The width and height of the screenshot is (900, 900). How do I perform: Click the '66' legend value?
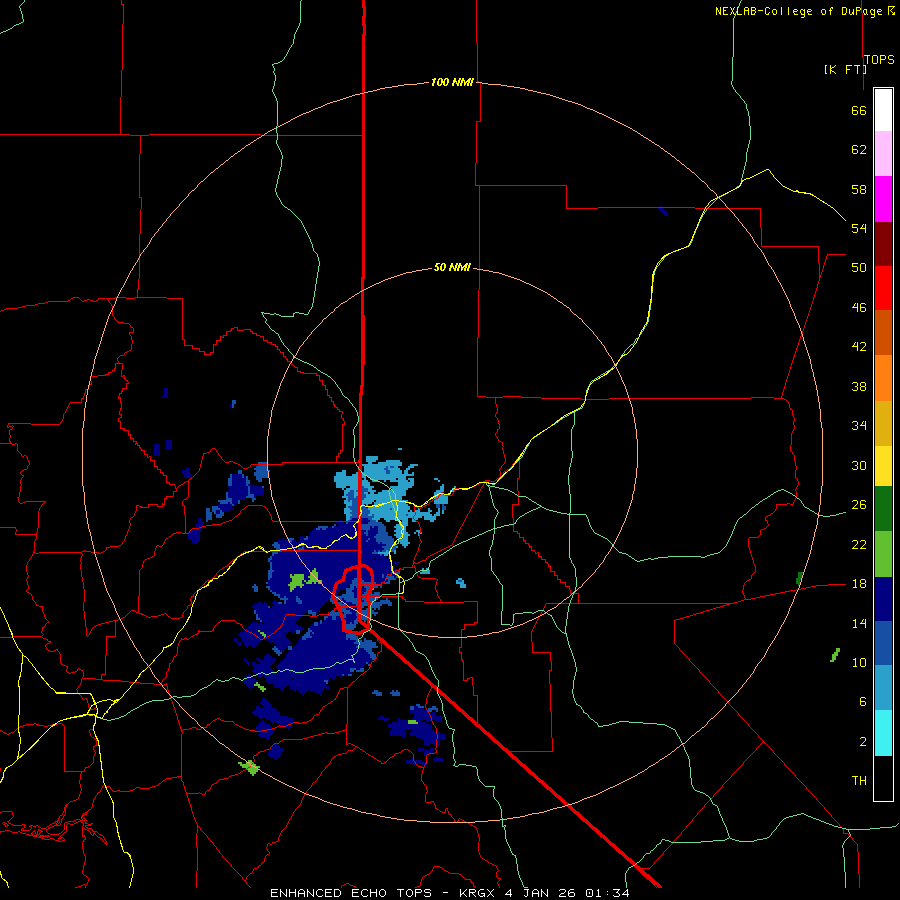coord(859,111)
